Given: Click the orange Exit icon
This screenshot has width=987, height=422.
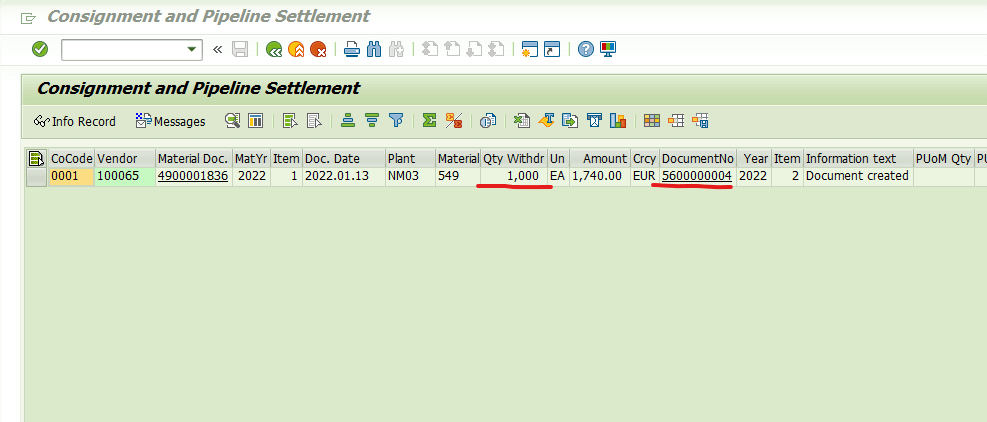Looking at the screenshot, I should tap(296, 49).
